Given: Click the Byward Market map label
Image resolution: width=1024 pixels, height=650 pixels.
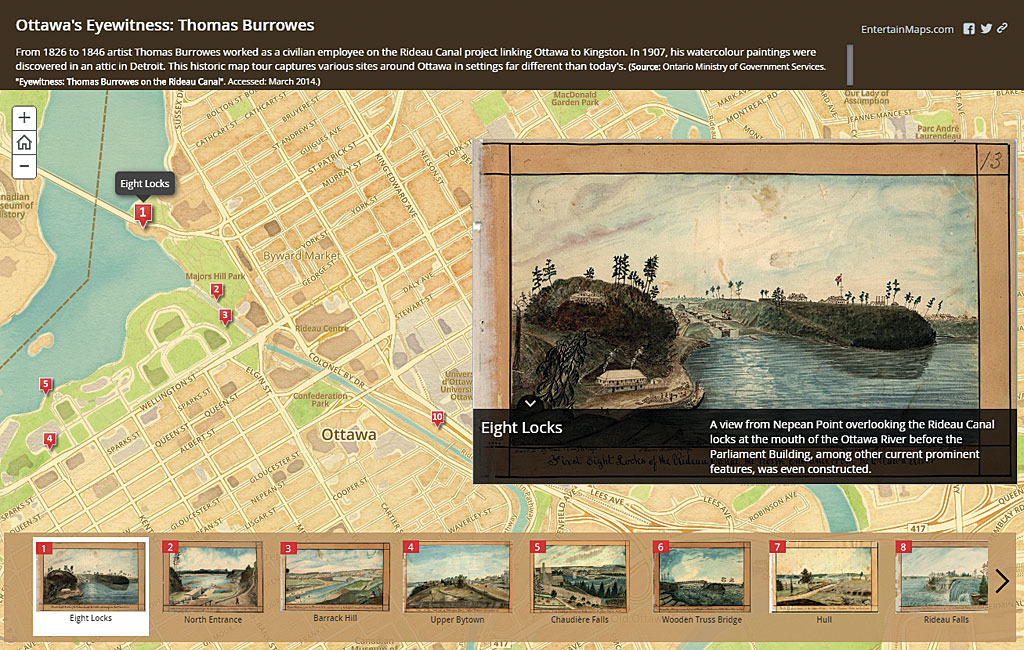Looking at the screenshot, I should 301,255.
